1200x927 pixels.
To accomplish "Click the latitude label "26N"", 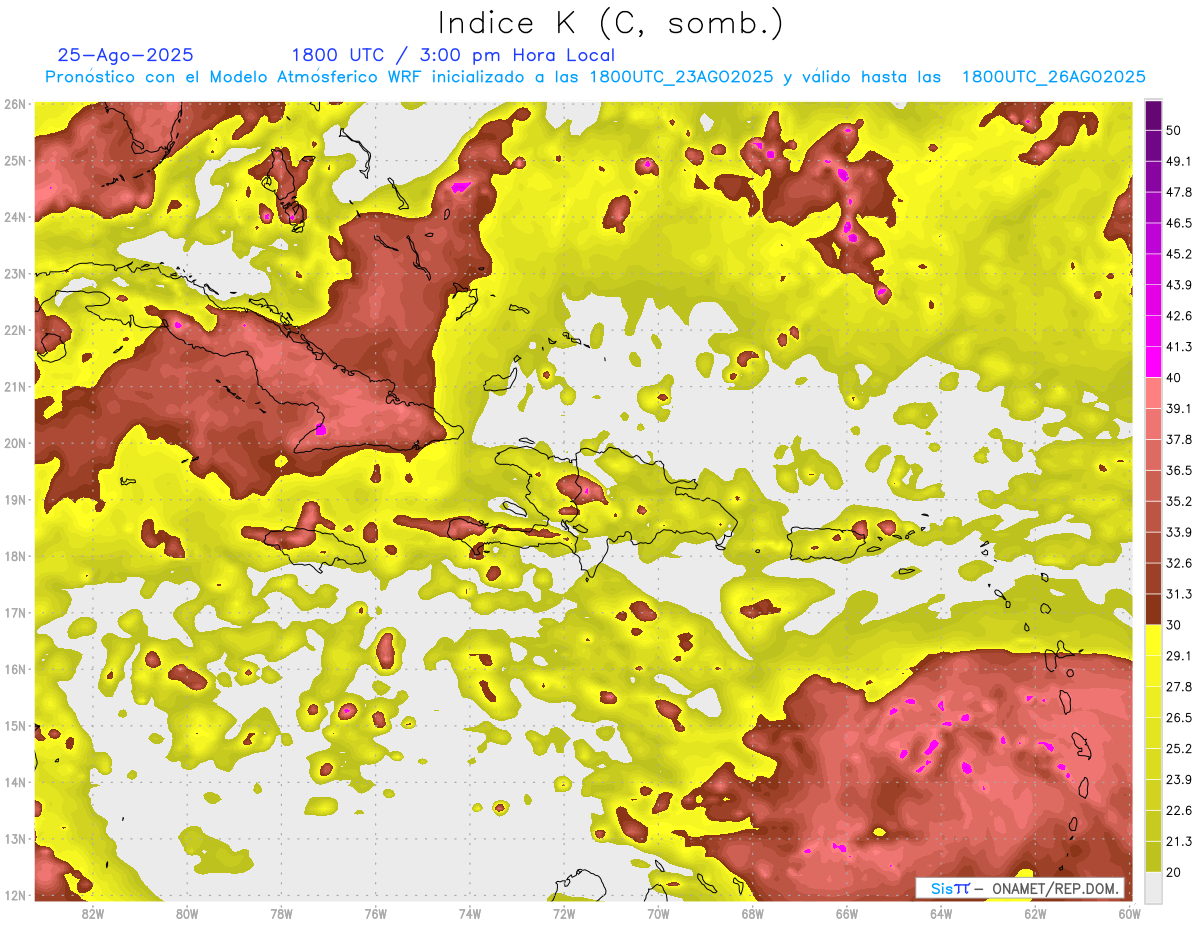I will [15, 104].
